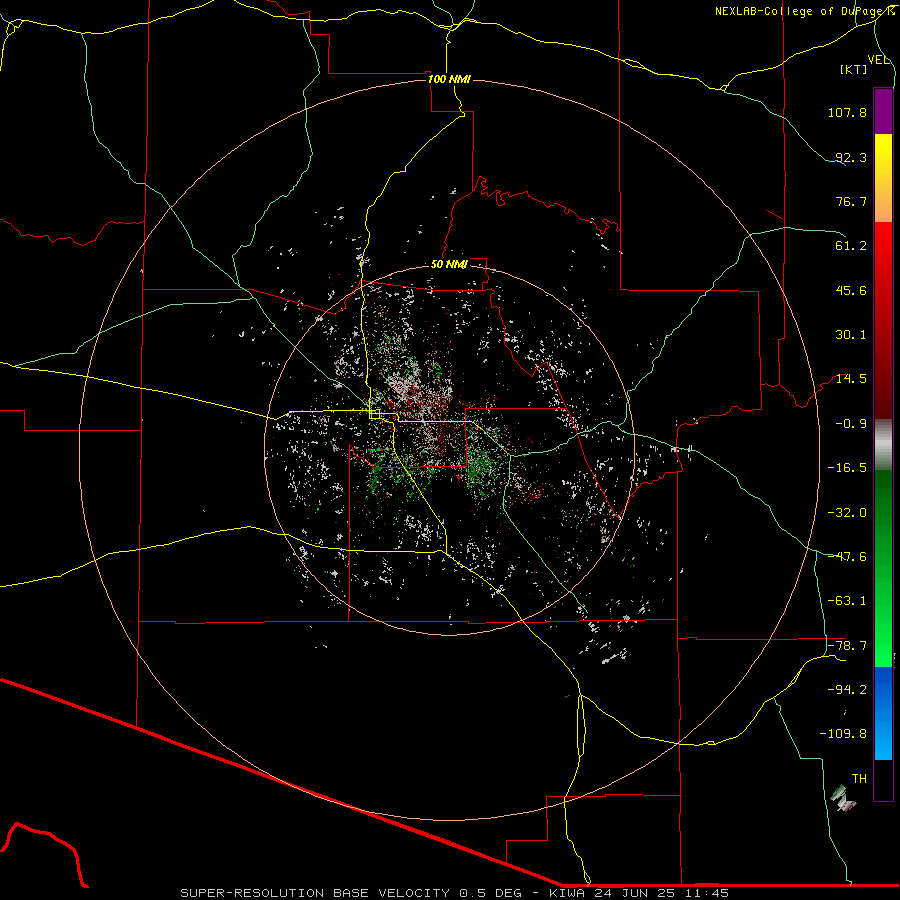Pick the gray segment of the velocity scale

coord(883,445)
